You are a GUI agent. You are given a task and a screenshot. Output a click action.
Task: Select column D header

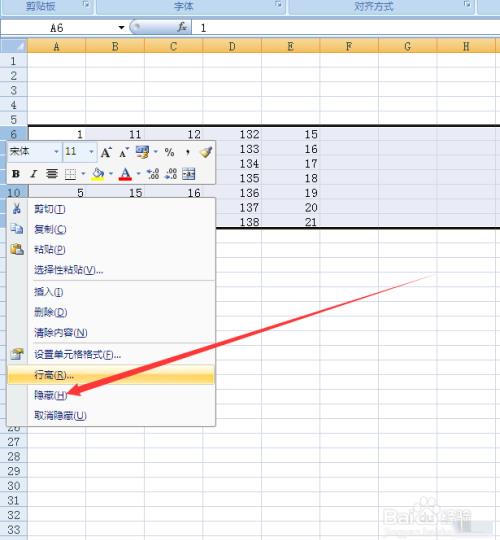tap(232, 46)
